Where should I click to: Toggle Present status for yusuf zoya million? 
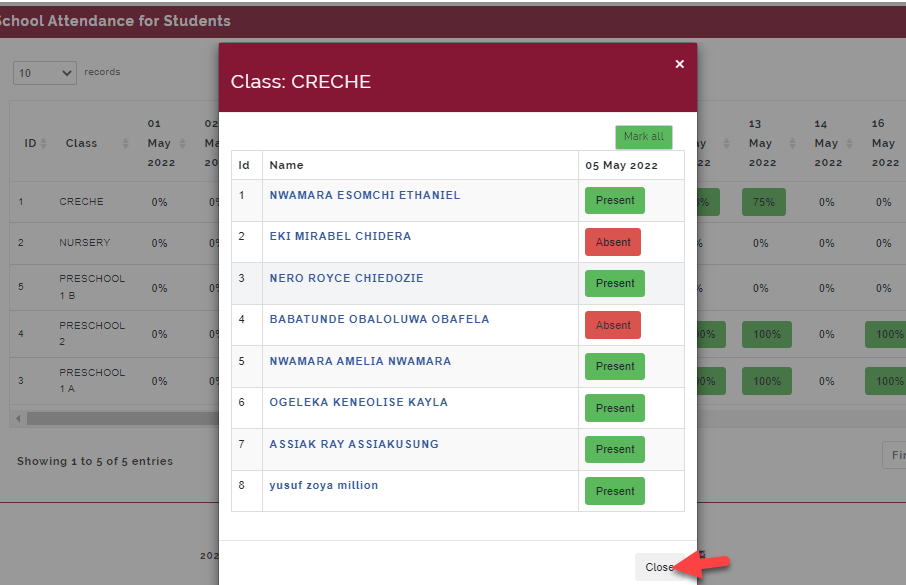[615, 491]
